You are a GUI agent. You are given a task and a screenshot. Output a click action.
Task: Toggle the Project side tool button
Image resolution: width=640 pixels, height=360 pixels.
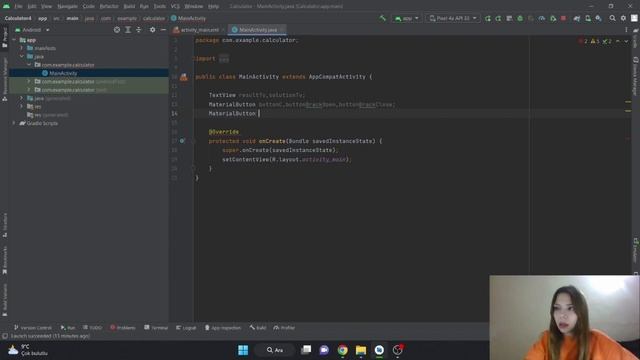coord(4,38)
